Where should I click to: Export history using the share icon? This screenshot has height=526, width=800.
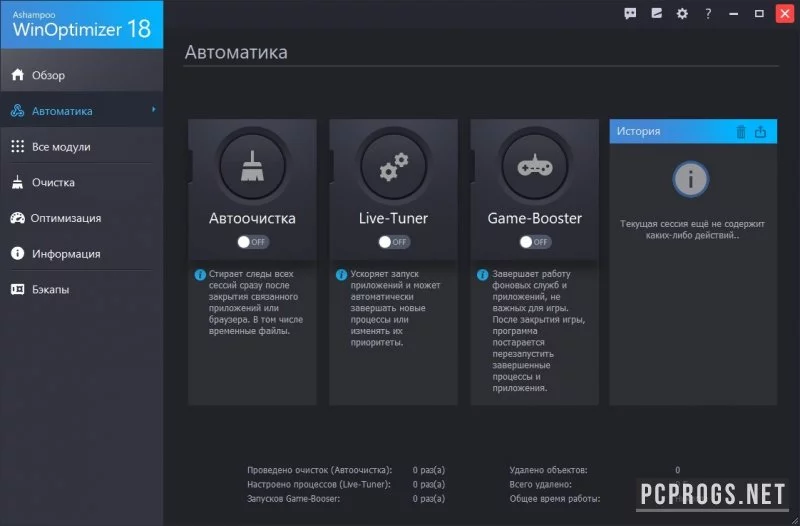pos(760,132)
